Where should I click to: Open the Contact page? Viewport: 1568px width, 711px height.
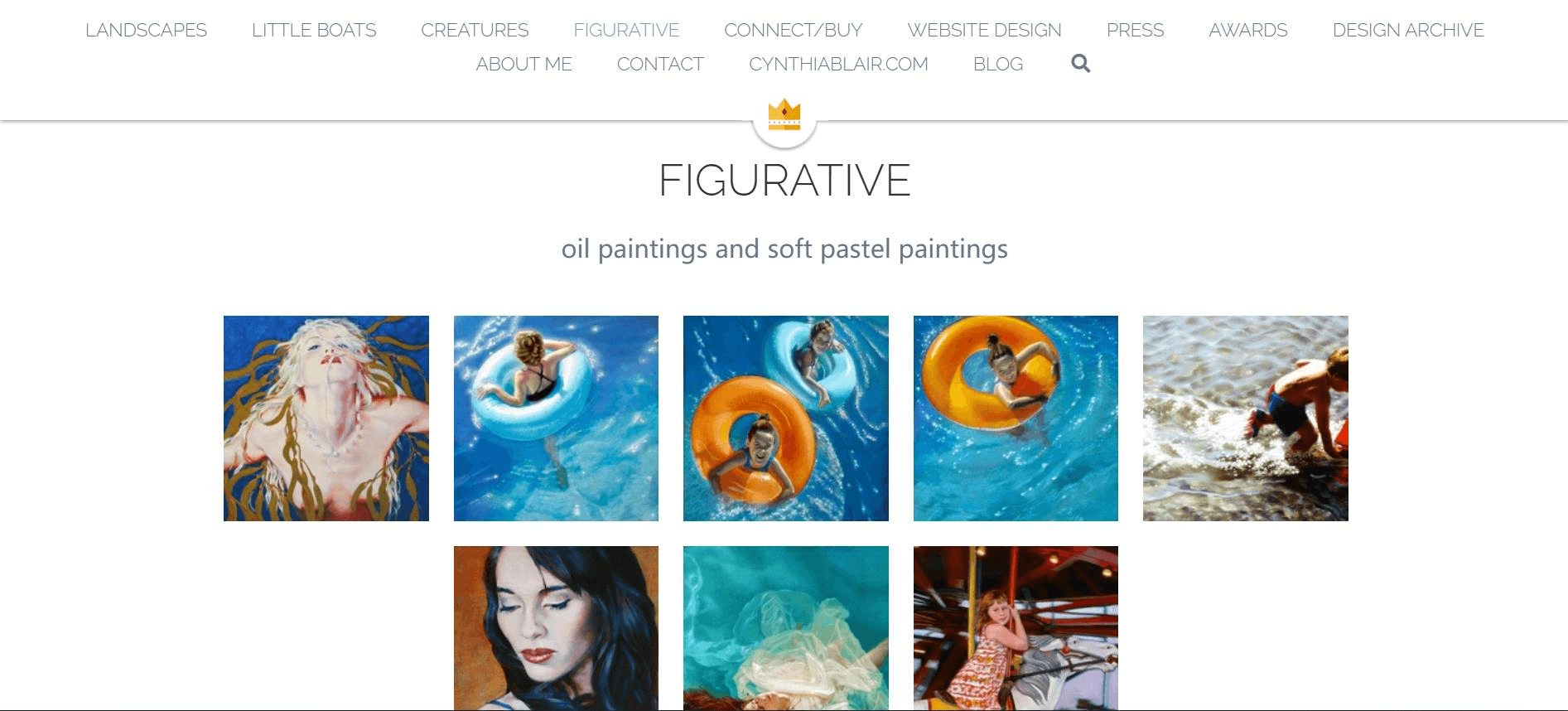[x=660, y=64]
